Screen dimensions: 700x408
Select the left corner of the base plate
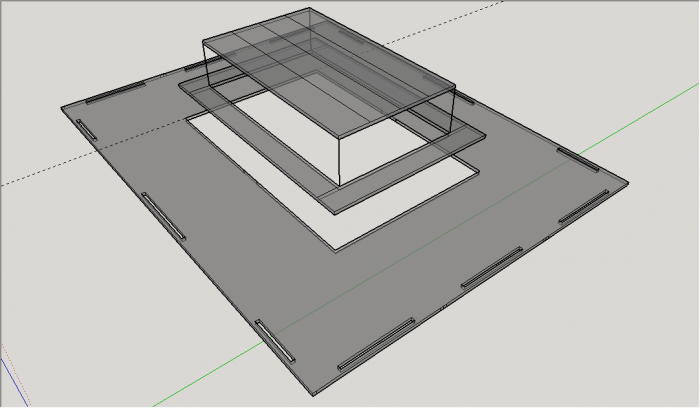pyautogui.click(x=61, y=106)
